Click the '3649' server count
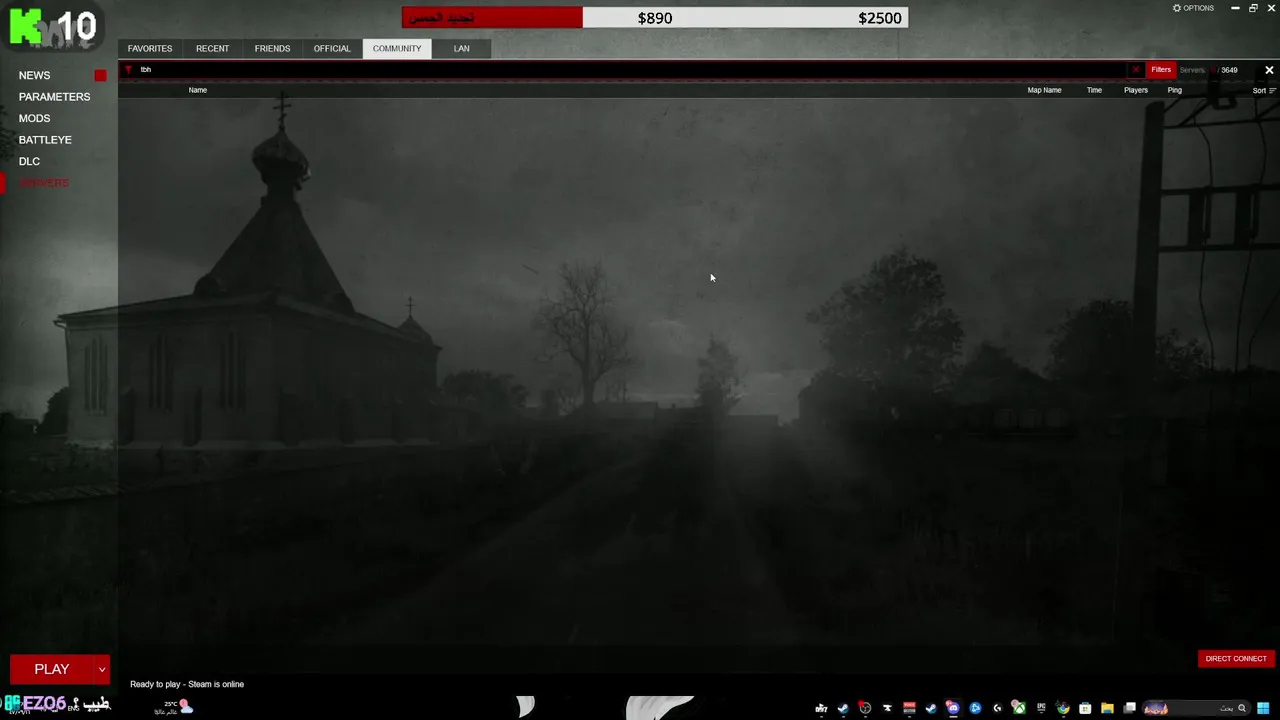 [1229, 70]
